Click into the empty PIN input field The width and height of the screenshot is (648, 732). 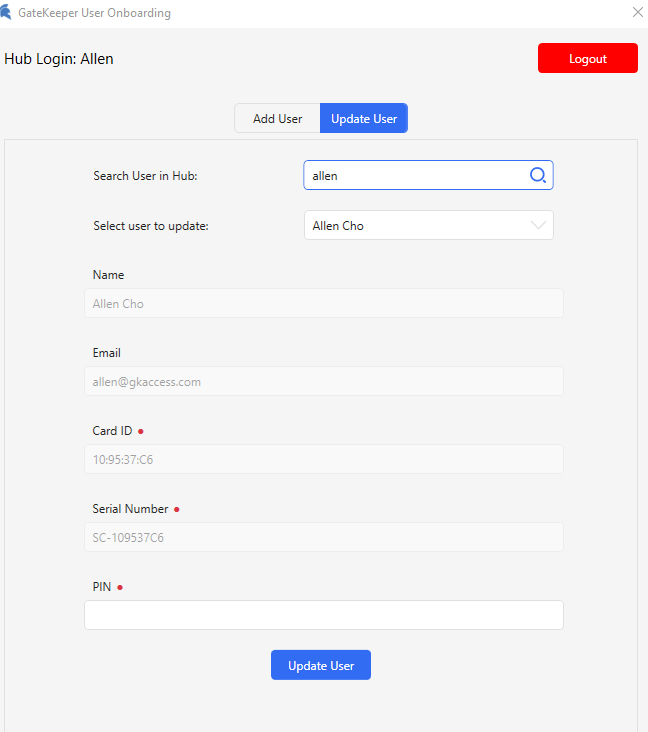point(323,615)
